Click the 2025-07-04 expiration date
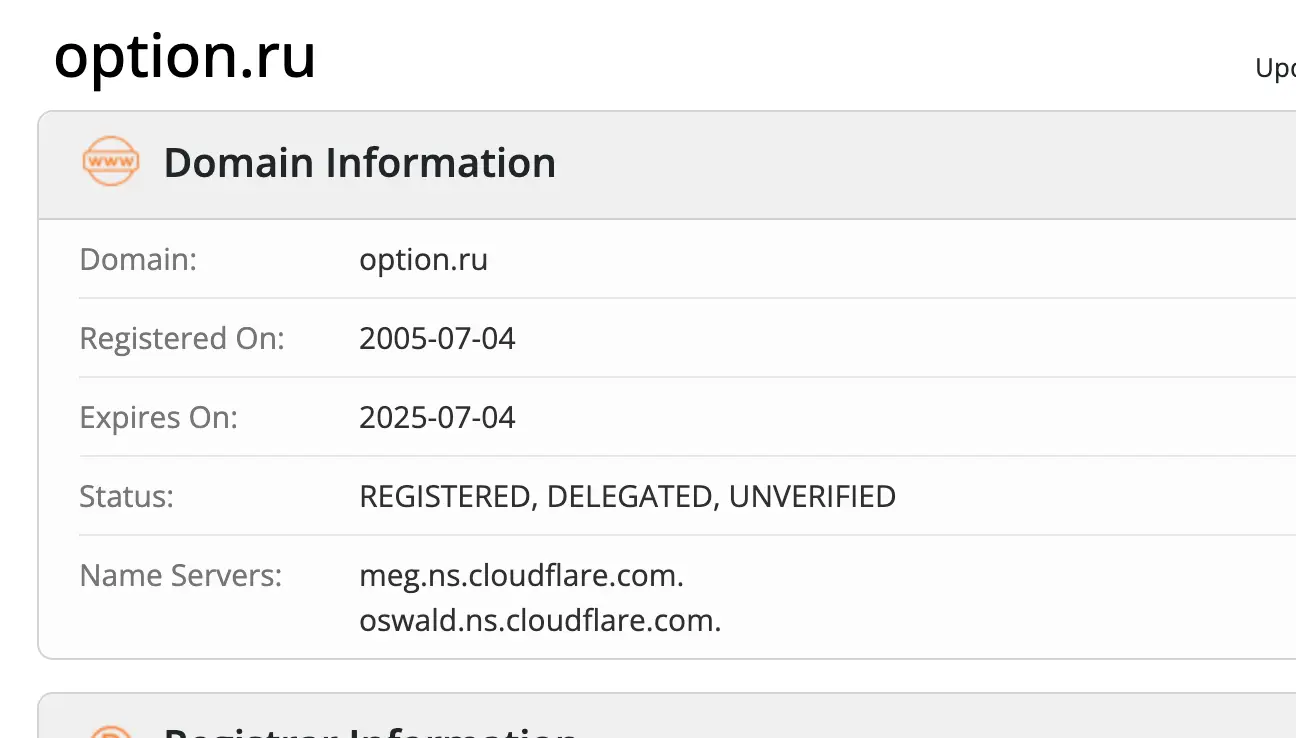This screenshot has width=1296, height=738. pyautogui.click(x=437, y=417)
